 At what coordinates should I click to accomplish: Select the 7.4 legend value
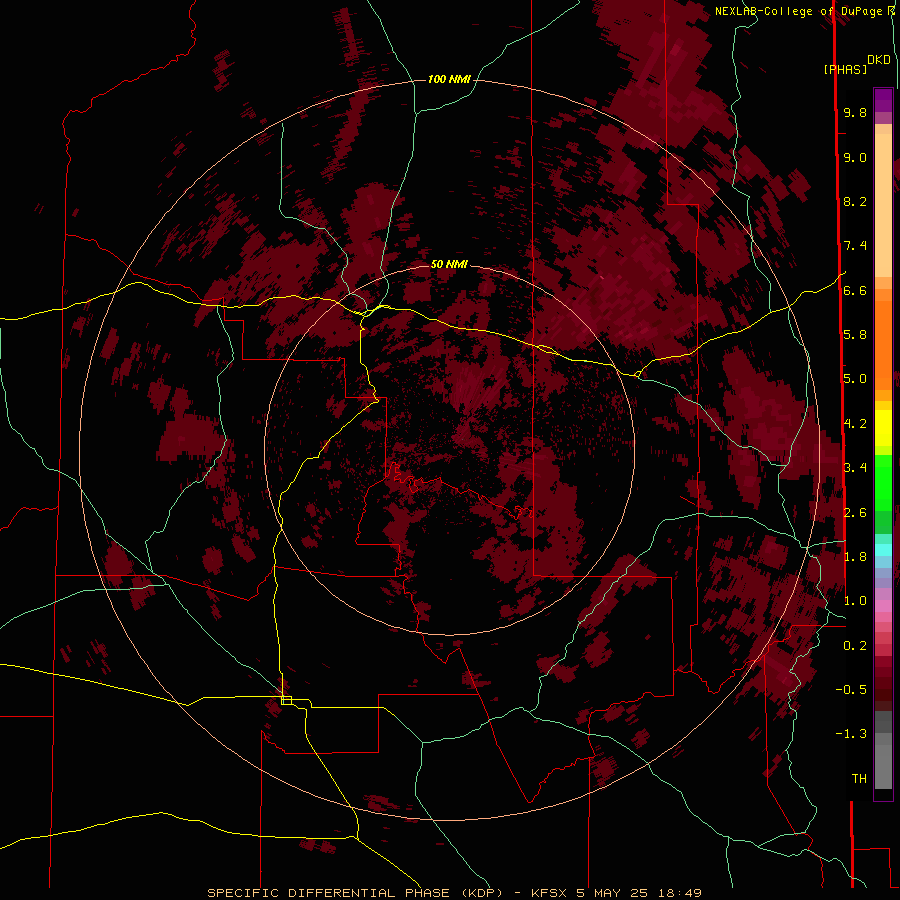[855, 246]
